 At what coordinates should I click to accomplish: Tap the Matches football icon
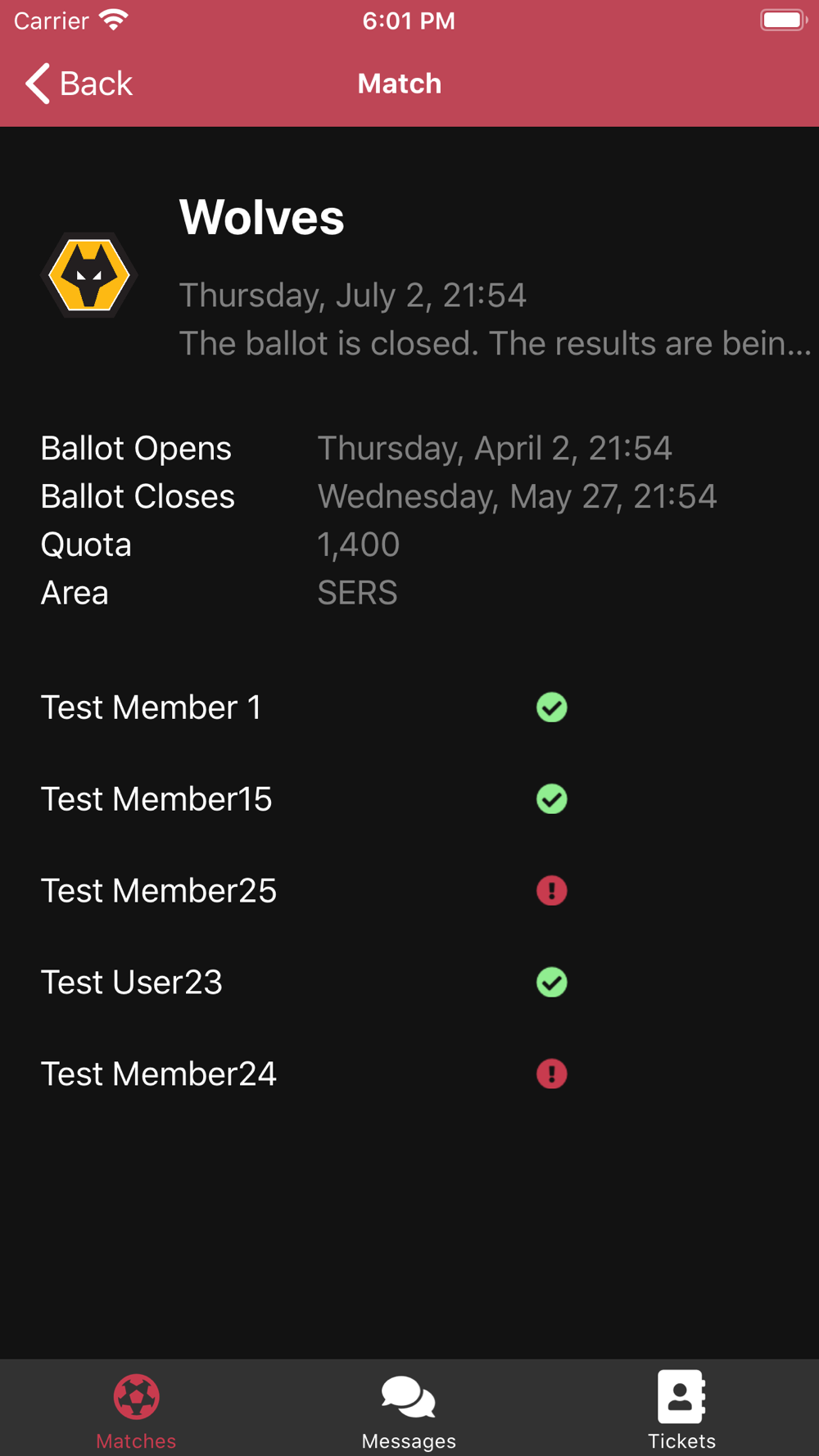click(x=136, y=1396)
